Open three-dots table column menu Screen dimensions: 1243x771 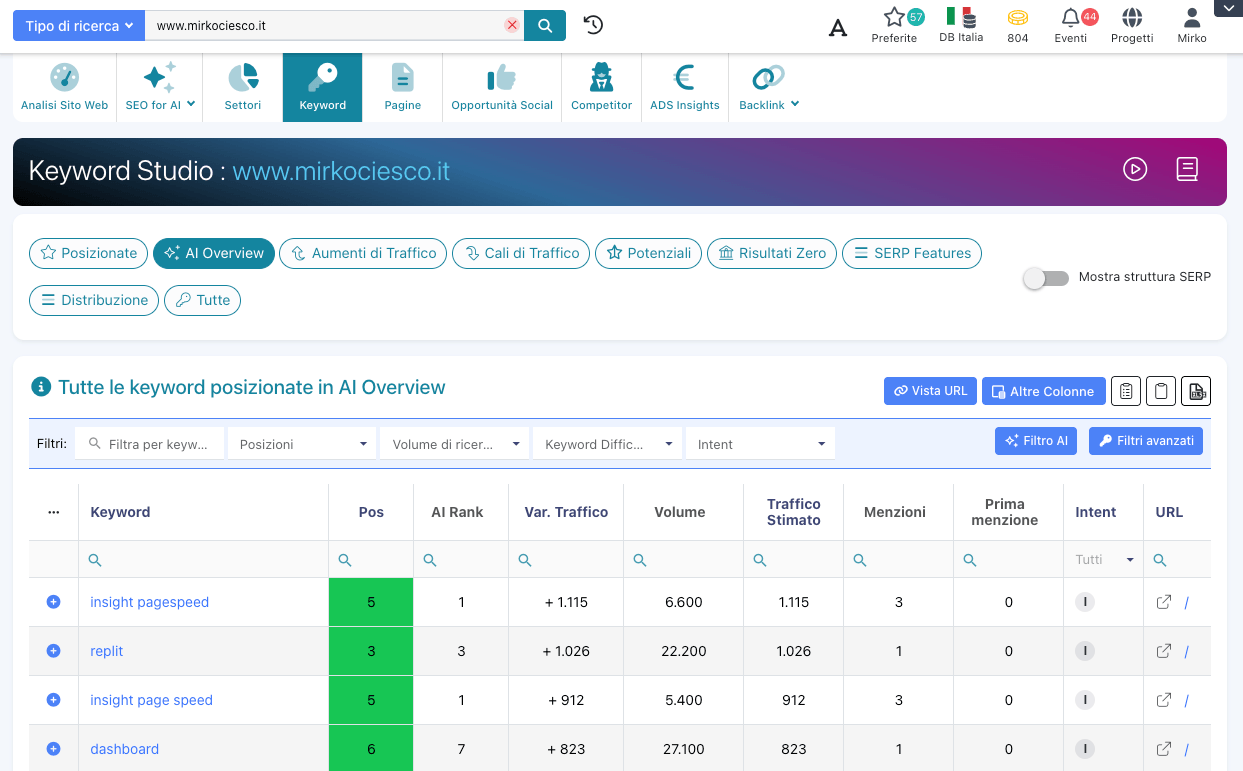tap(54, 512)
